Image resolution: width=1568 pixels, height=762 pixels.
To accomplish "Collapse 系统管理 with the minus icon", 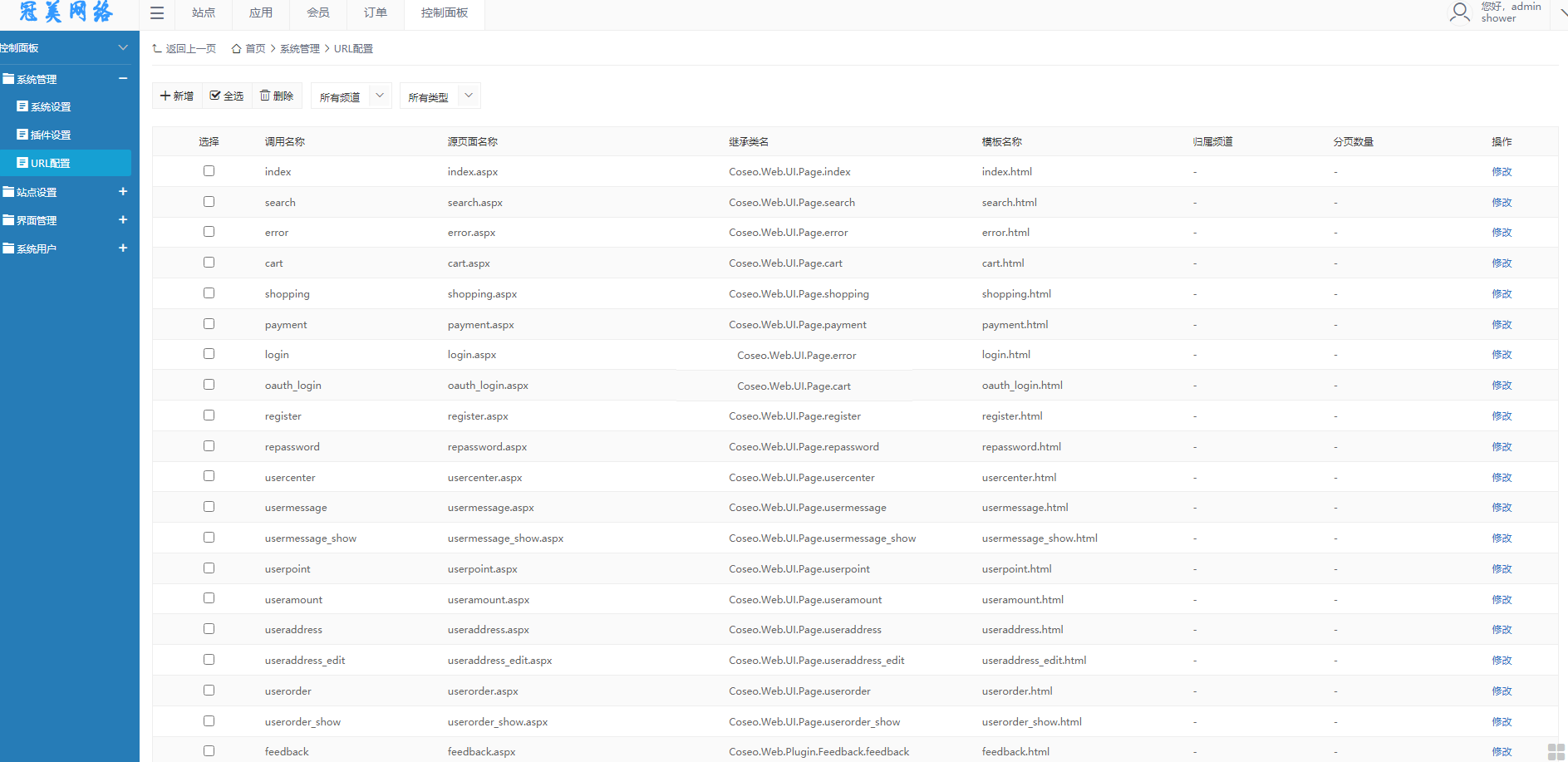I will (x=123, y=79).
